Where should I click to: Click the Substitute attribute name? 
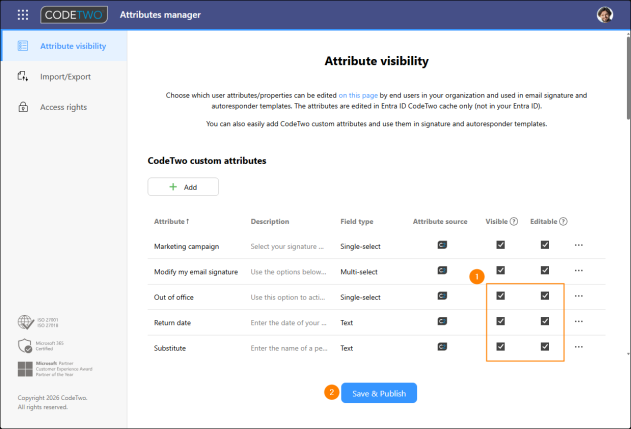click(x=170, y=348)
